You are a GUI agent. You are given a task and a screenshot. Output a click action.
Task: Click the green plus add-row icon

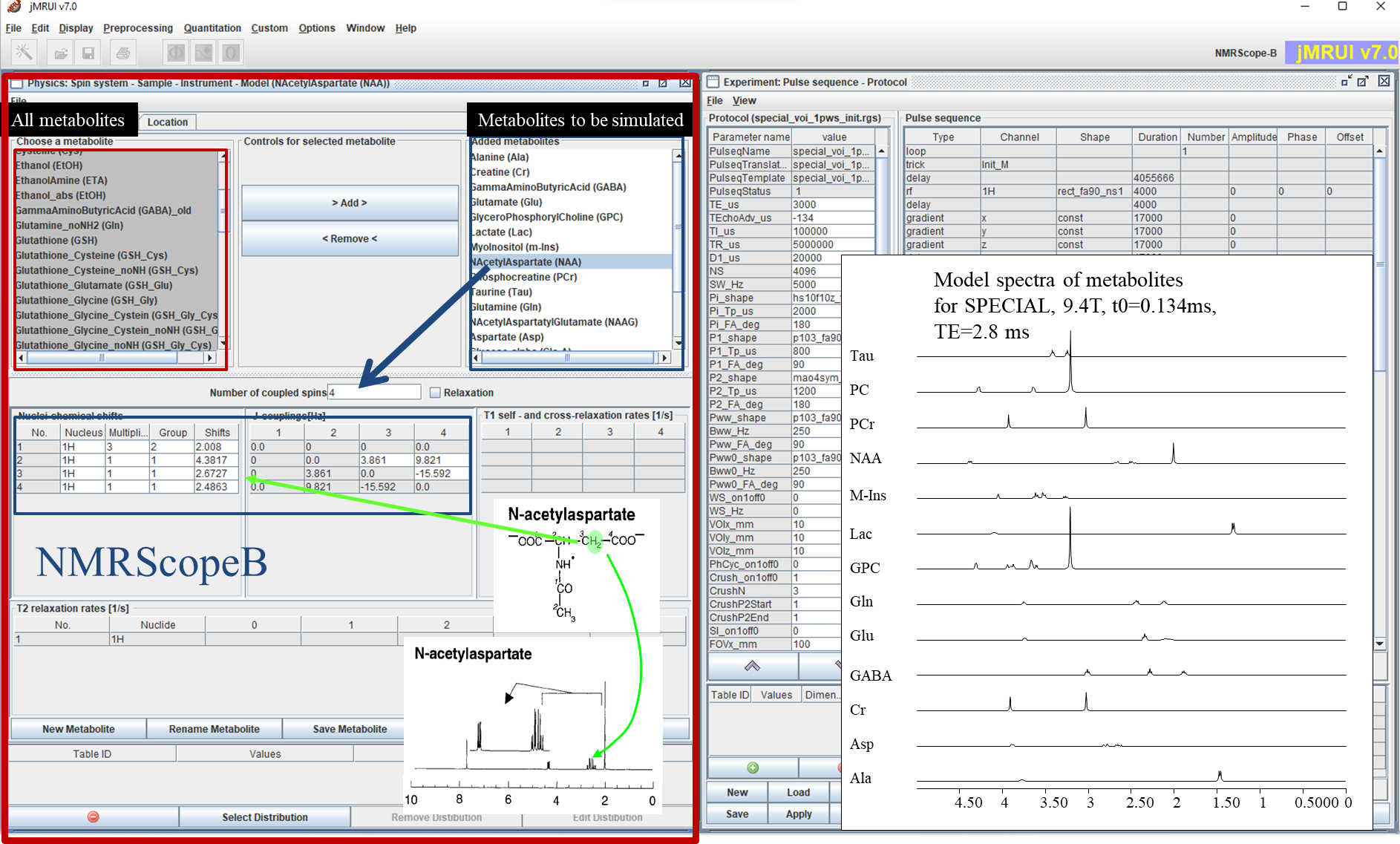click(x=753, y=768)
